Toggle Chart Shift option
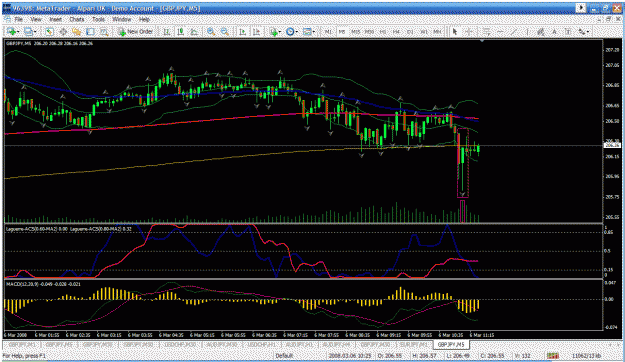 [256, 31]
